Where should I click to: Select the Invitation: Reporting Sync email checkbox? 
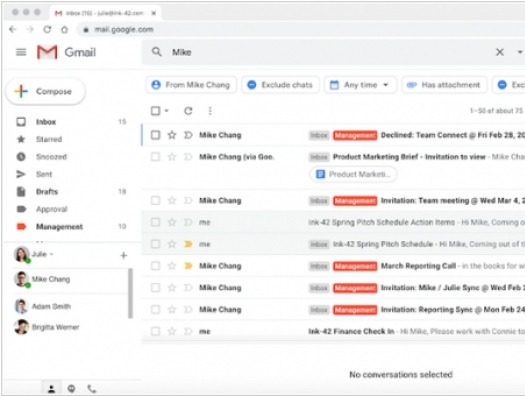coord(155,309)
